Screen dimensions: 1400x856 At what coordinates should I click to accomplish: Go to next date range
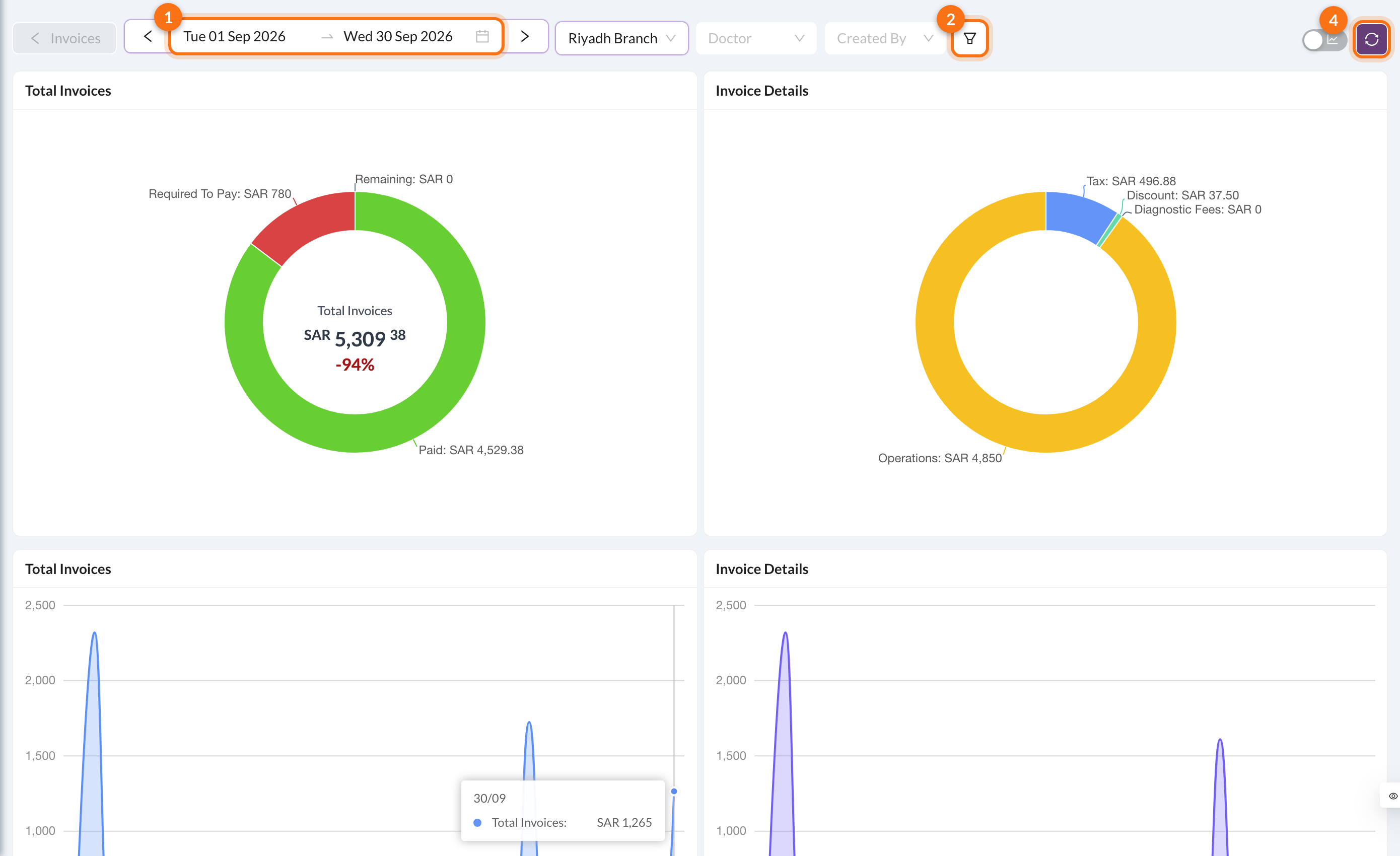[525, 37]
